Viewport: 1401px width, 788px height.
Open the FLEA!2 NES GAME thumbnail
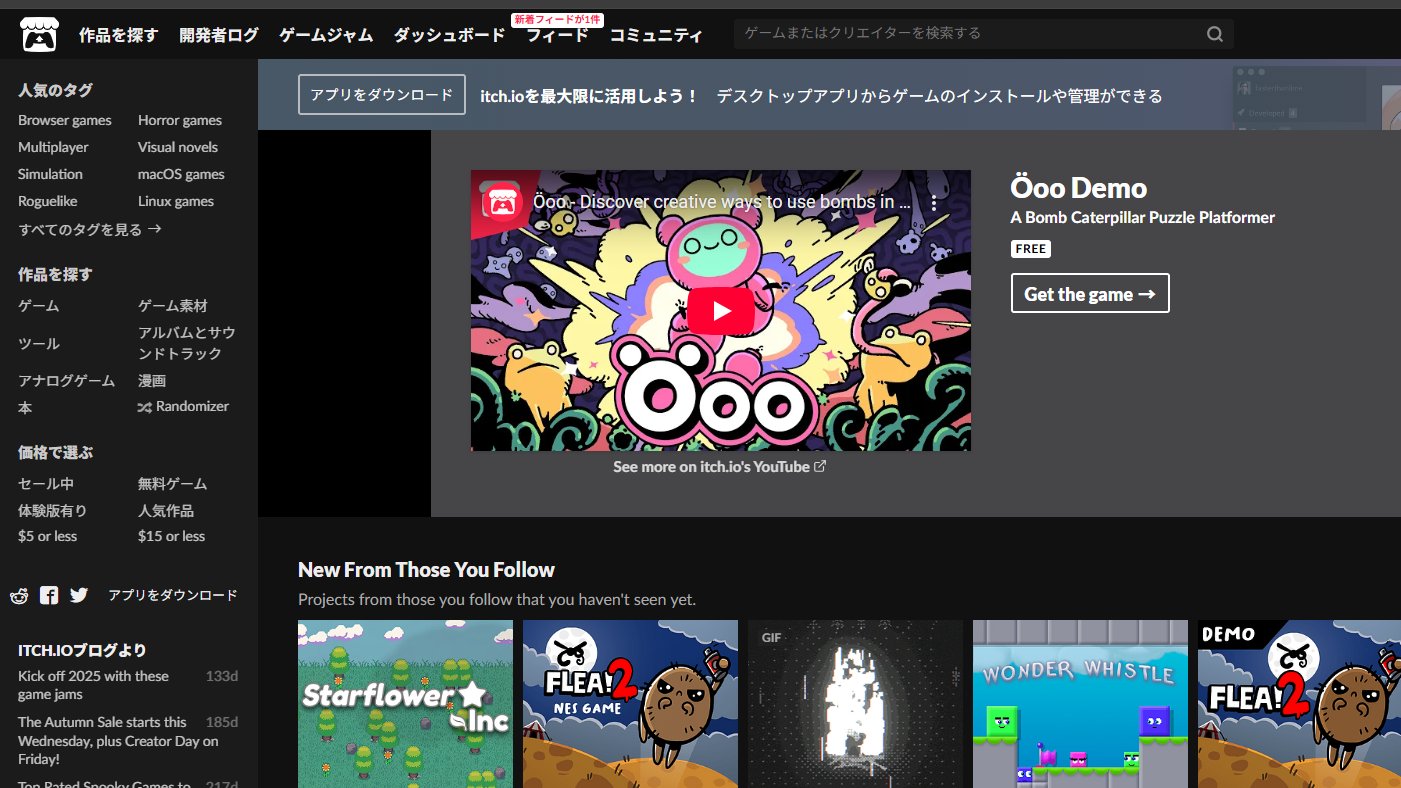coord(630,704)
